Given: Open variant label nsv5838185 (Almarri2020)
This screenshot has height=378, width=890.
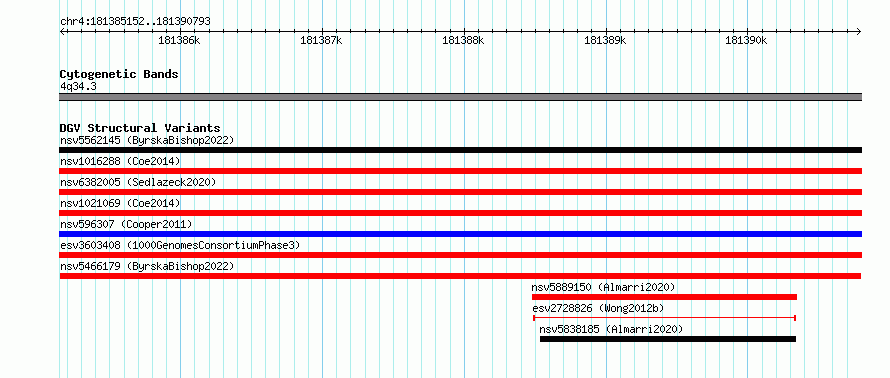Looking at the screenshot, I should [611, 329].
